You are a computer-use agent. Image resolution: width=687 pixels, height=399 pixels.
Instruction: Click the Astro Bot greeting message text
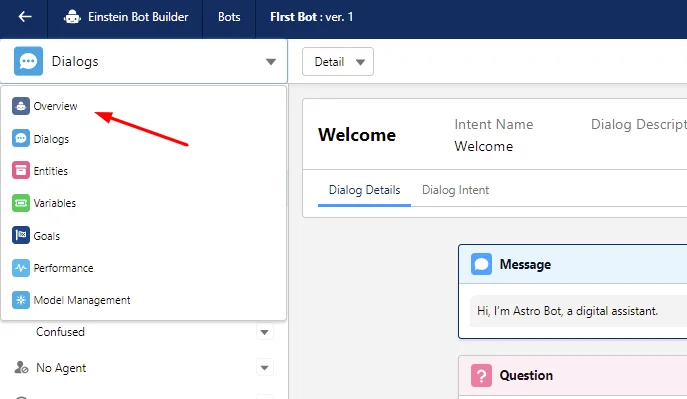567,311
